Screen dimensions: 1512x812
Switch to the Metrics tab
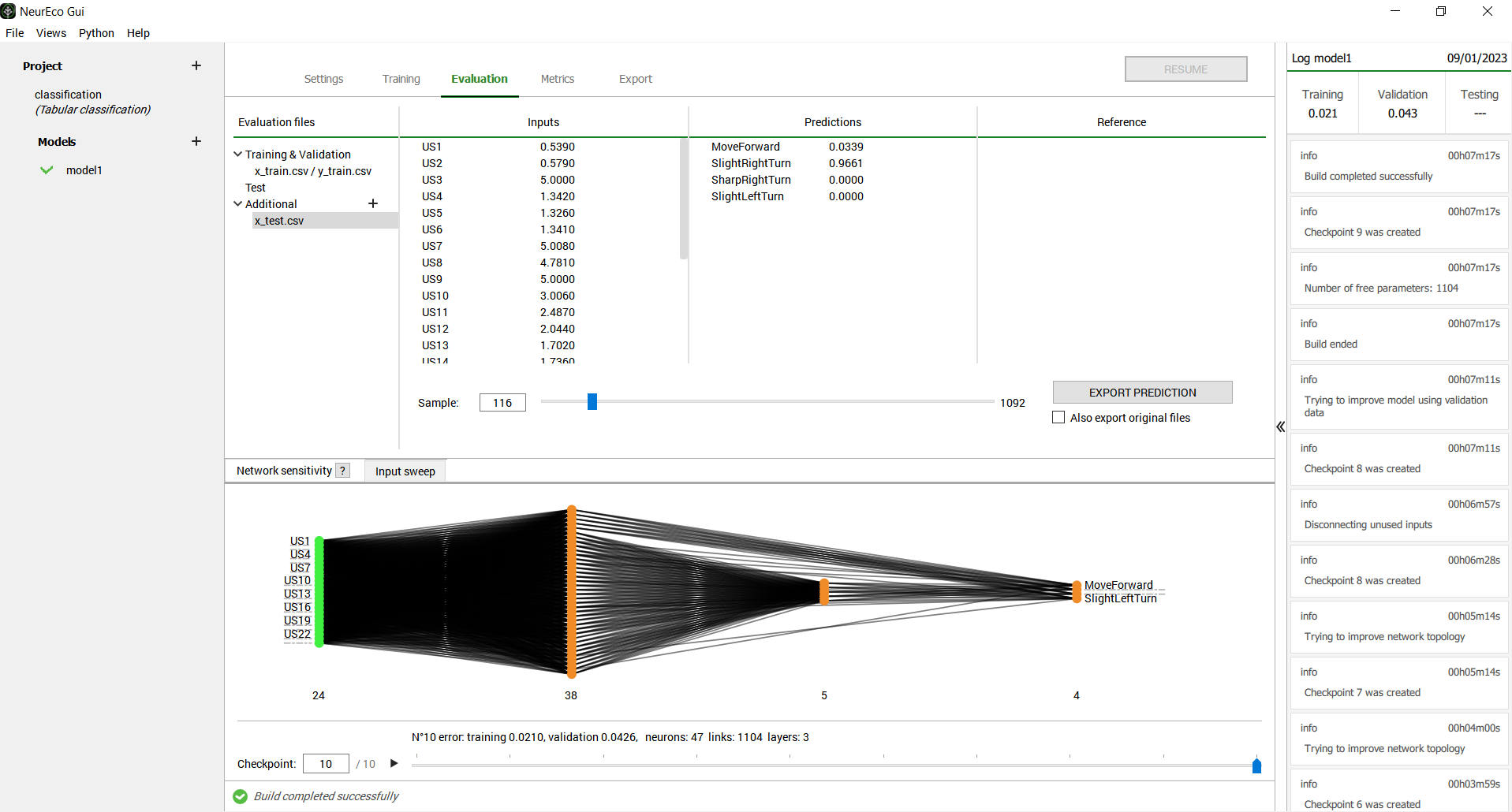click(x=558, y=79)
